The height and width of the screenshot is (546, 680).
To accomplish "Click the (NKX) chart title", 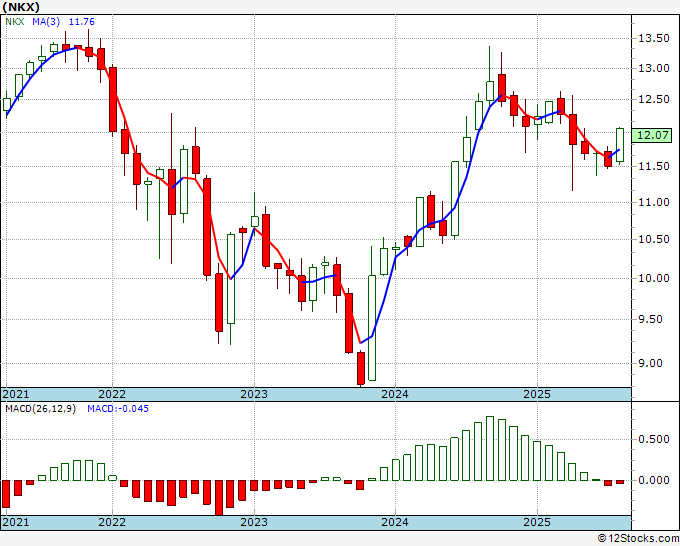I will point(21,7).
